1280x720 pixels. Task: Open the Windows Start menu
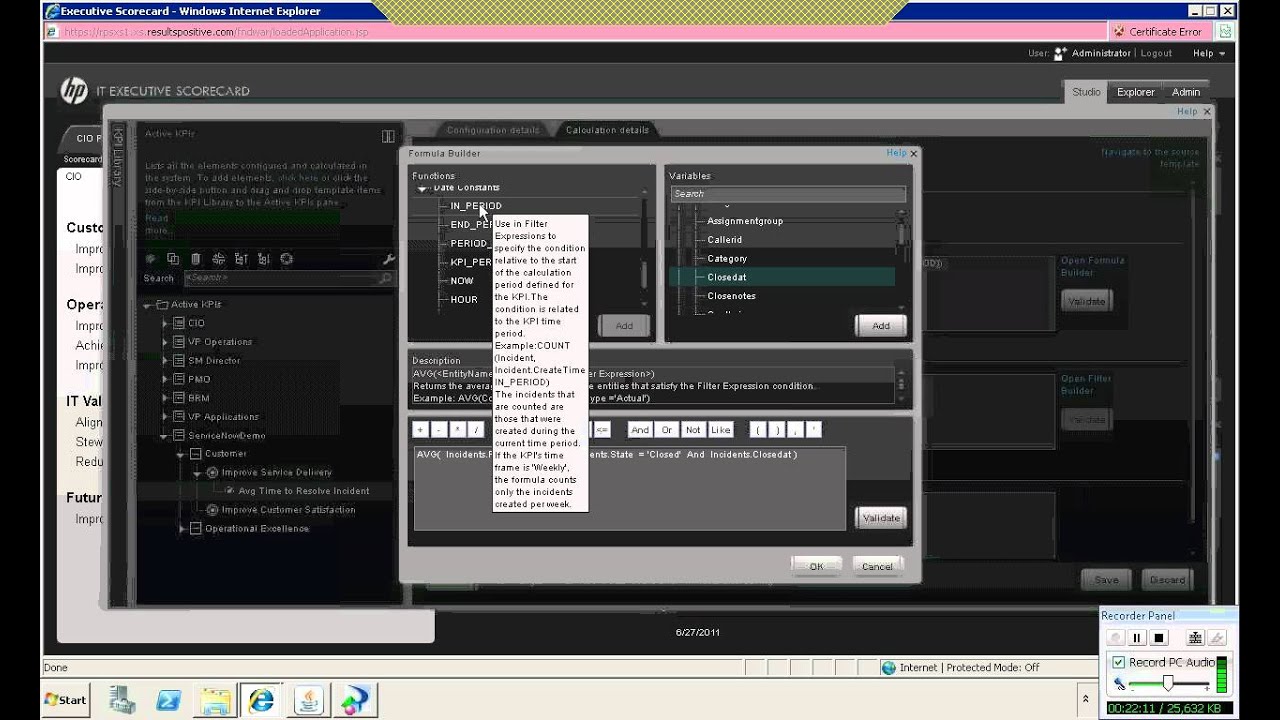click(x=65, y=699)
